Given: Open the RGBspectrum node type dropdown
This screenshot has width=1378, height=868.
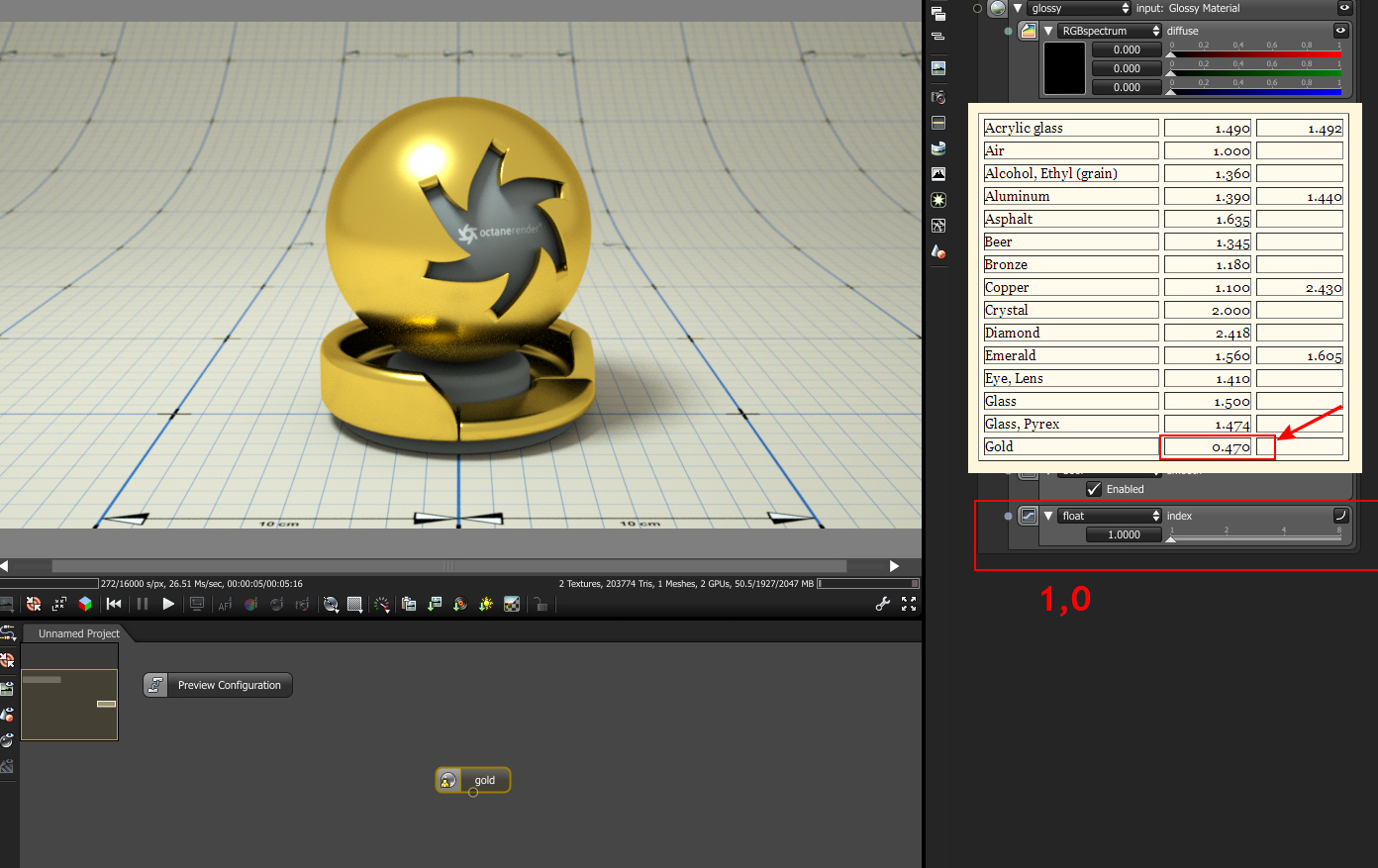Looking at the screenshot, I should coord(1109,31).
